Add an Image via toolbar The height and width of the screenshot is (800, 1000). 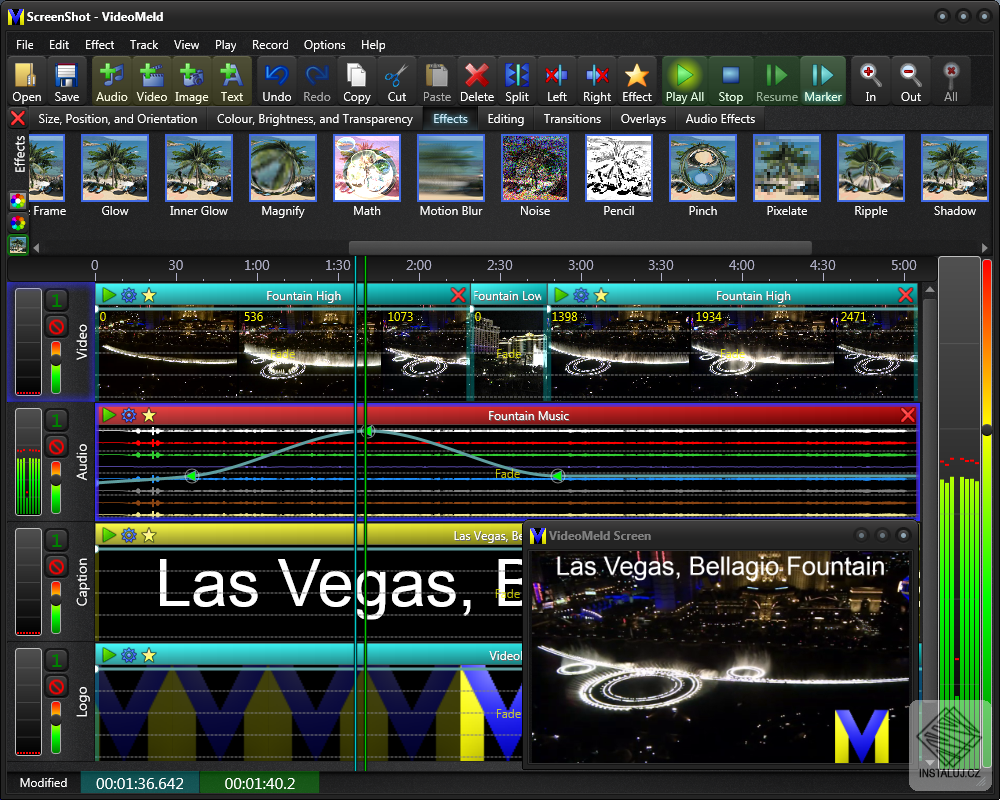coord(191,81)
